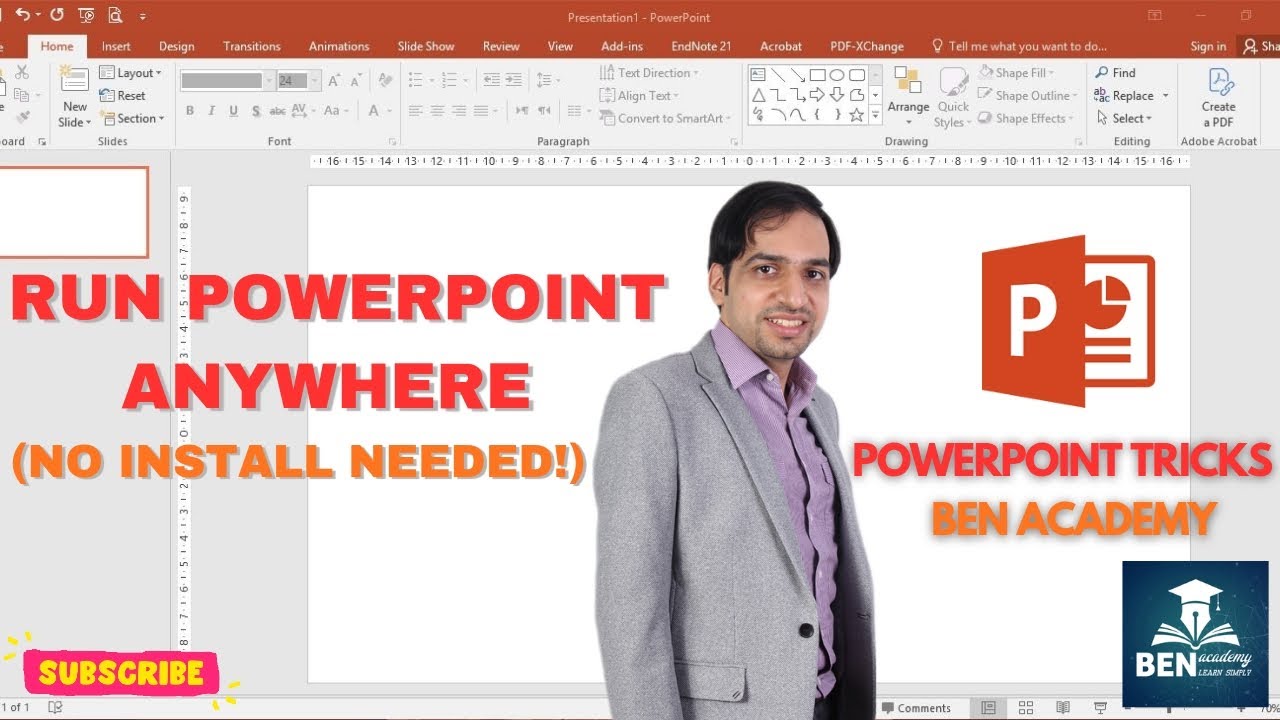This screenshot has width=1280, height=720.
Task: Toggle text Shadow formatting
Action: point(256,111)
